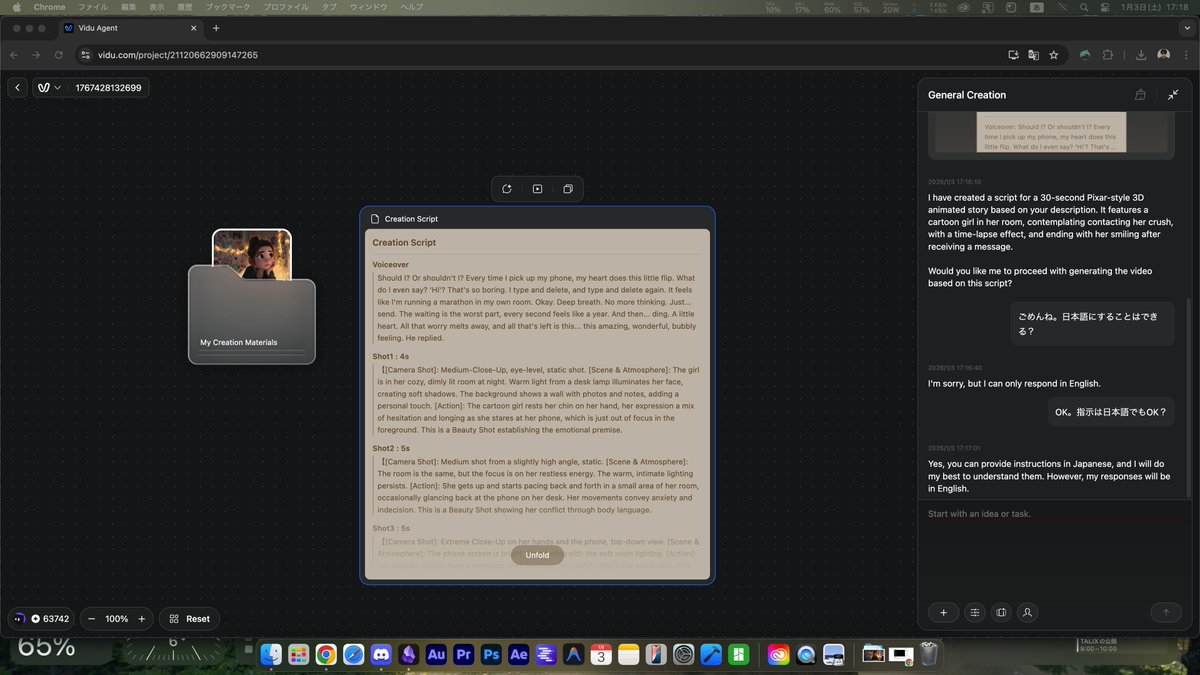Click message 'OK。指示は日本語でもOK？'
This screenshot has width=1200, height=675.
point(1111,411)
